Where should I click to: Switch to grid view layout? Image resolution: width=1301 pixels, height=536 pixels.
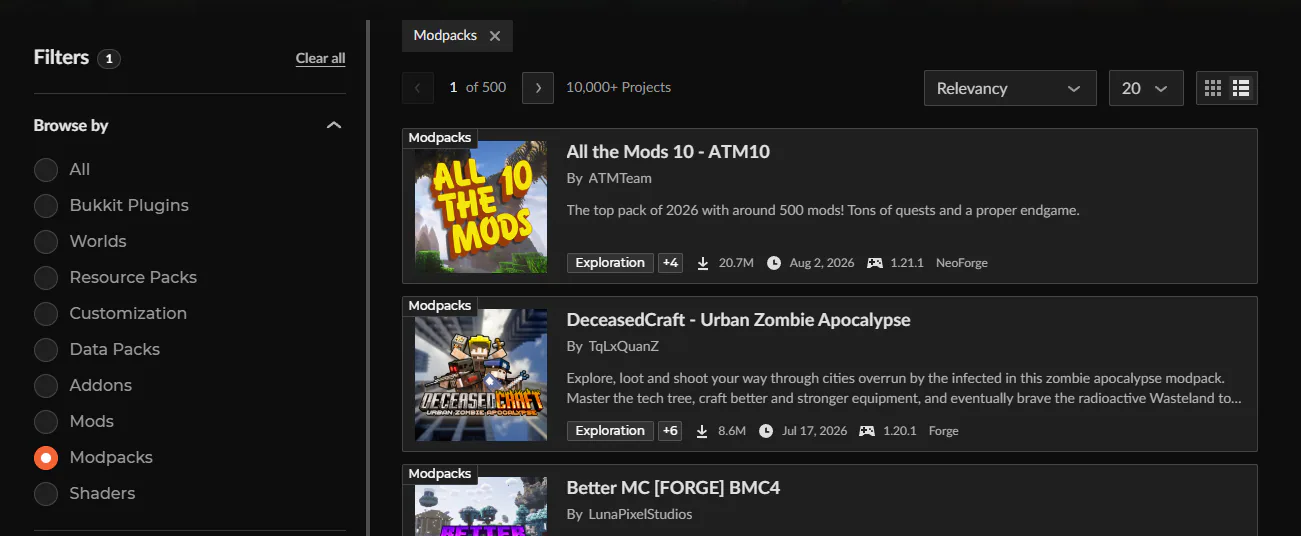(x=1213, y=88)
